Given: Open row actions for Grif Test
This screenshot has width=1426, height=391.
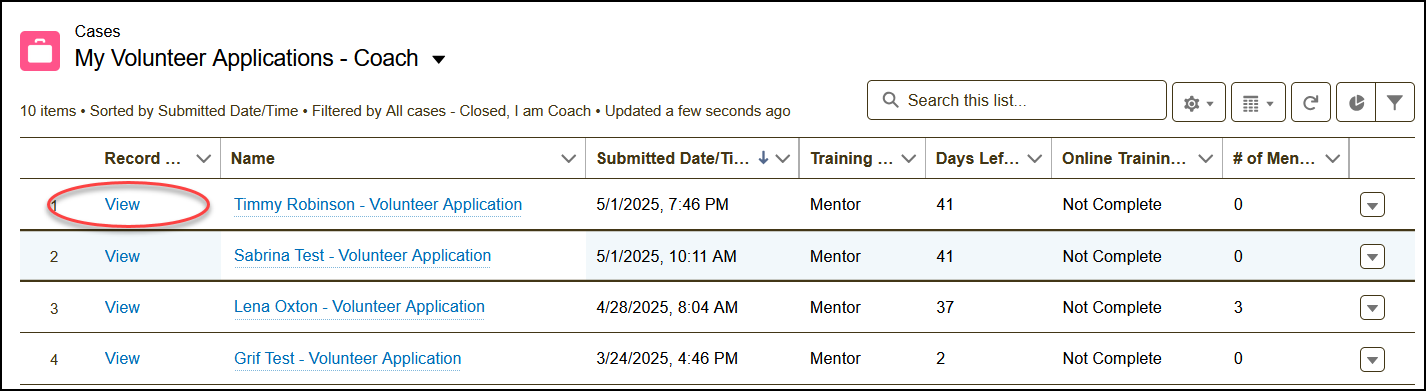Looking at the screenshot, I should (x=1372, y=359).
